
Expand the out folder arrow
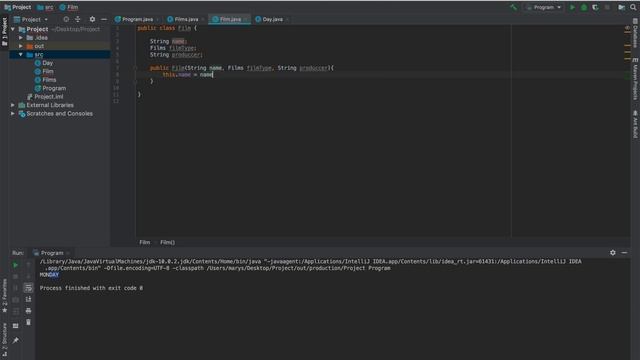pos(21,46)
